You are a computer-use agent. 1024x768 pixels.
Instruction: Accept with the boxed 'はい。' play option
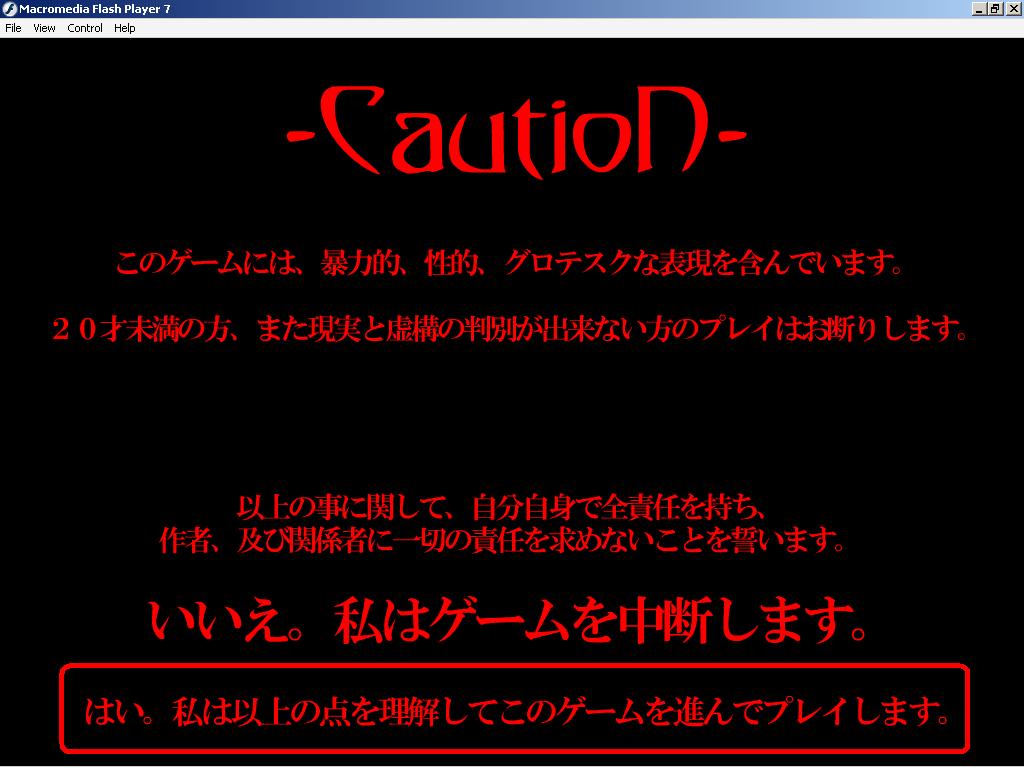tap(515, 710)
